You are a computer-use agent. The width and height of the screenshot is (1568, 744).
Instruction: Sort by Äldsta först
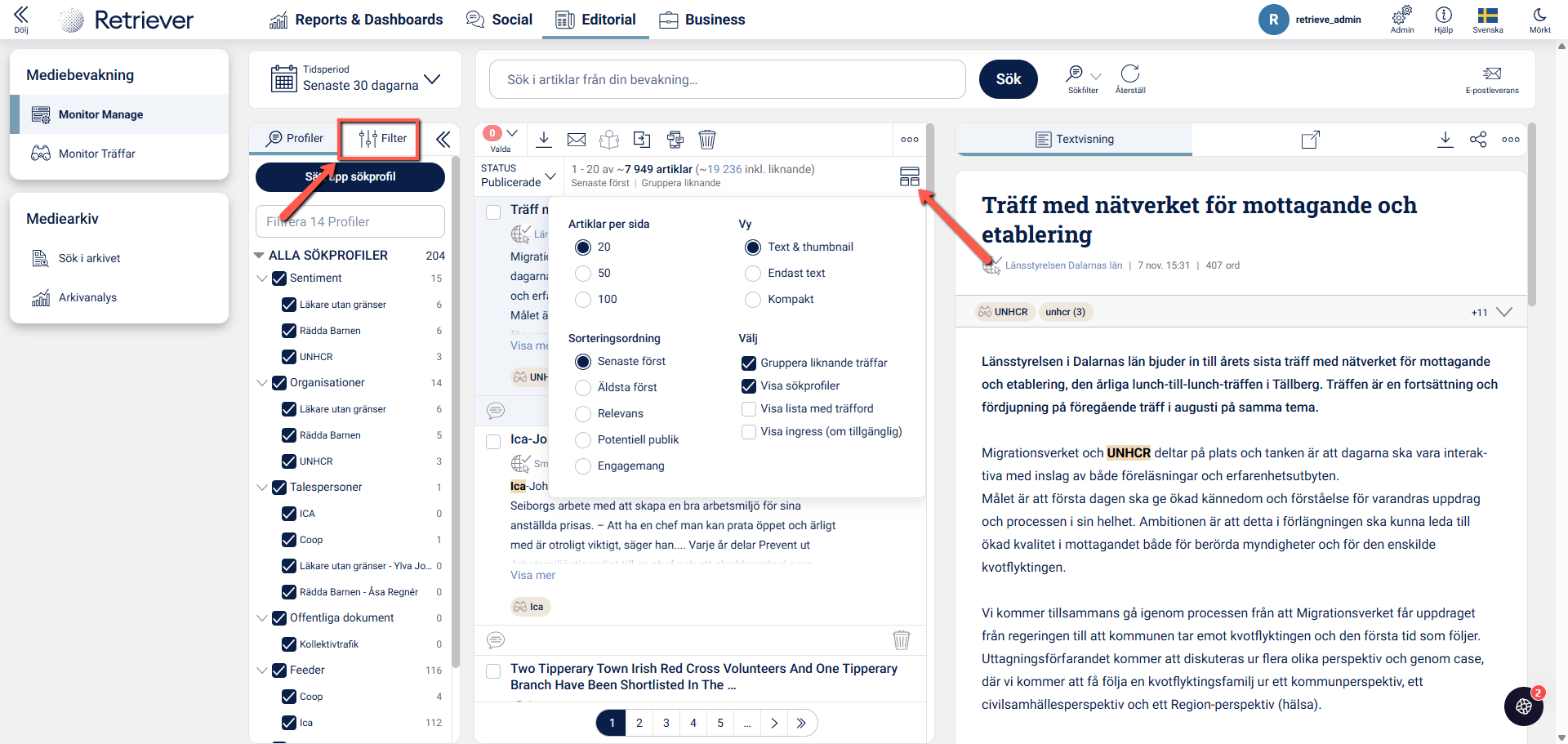pos(583,388)
